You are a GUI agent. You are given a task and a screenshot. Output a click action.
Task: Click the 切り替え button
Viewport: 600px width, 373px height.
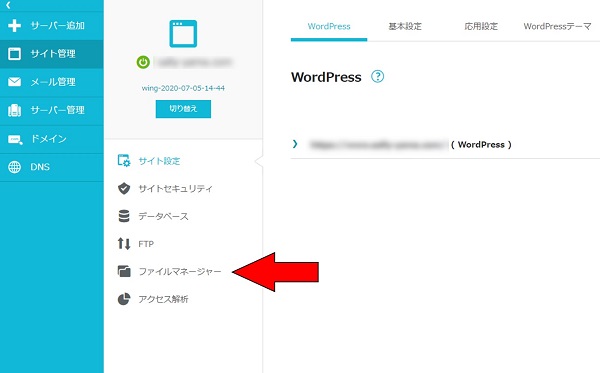point(183,109)
